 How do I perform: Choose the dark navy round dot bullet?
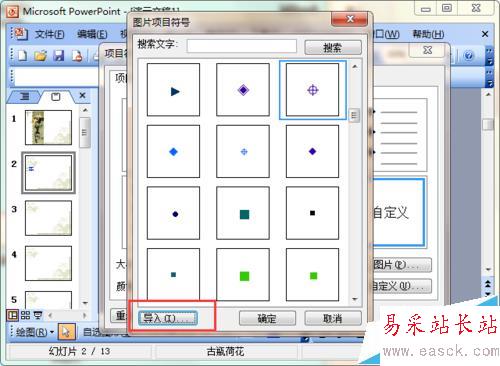[x=173, y=213]
